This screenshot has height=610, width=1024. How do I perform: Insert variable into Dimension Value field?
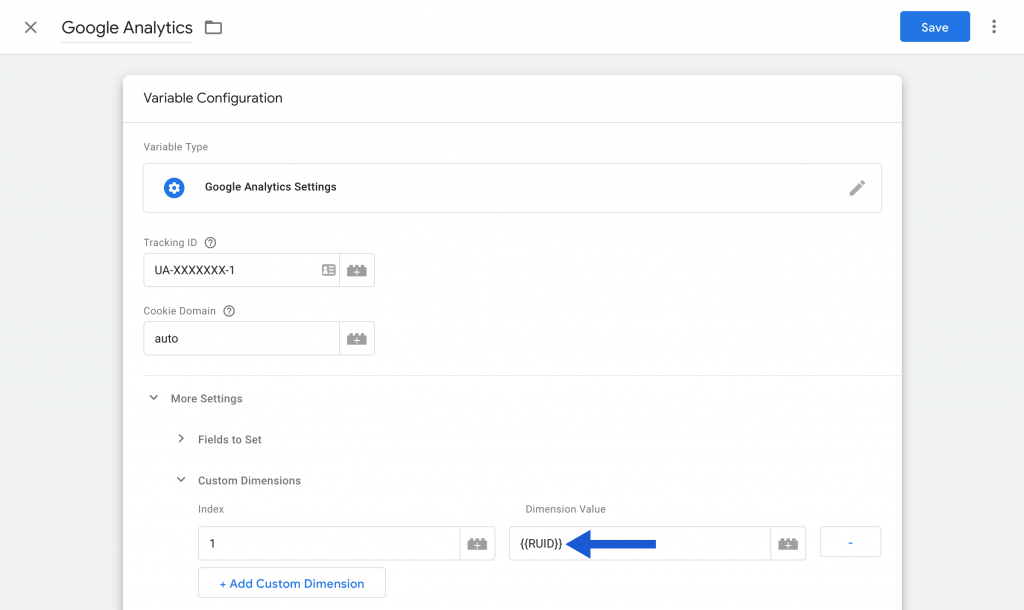[788, 543]
